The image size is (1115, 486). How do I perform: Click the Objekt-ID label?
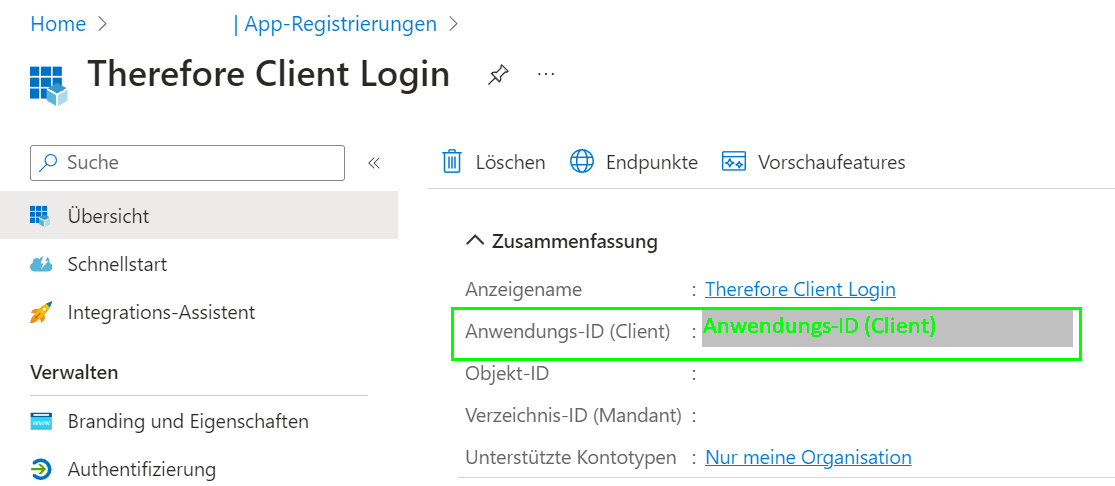pos(507,373)
